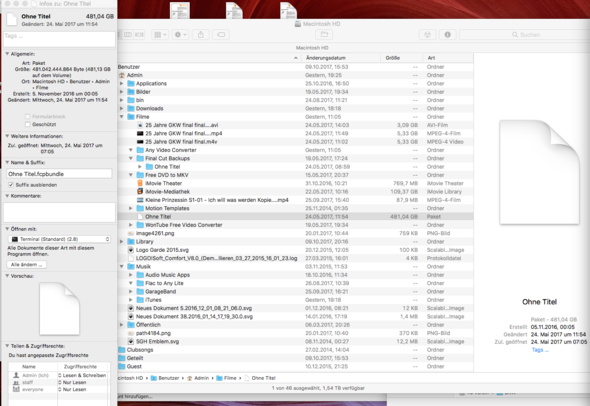Collapse the Musik folder tree
Viewport: 590px width, 406px height.
(122, 266)
